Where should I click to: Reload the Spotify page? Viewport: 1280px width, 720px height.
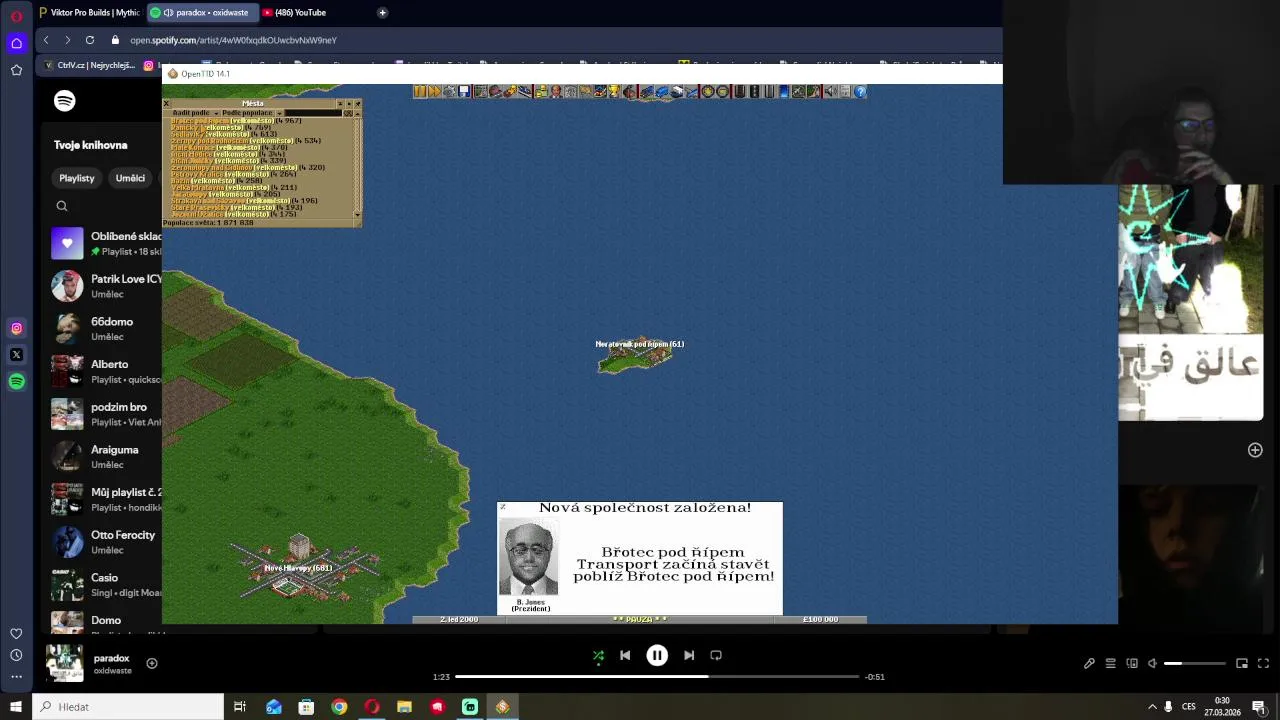pyautogui.click(x=89, y=40)
